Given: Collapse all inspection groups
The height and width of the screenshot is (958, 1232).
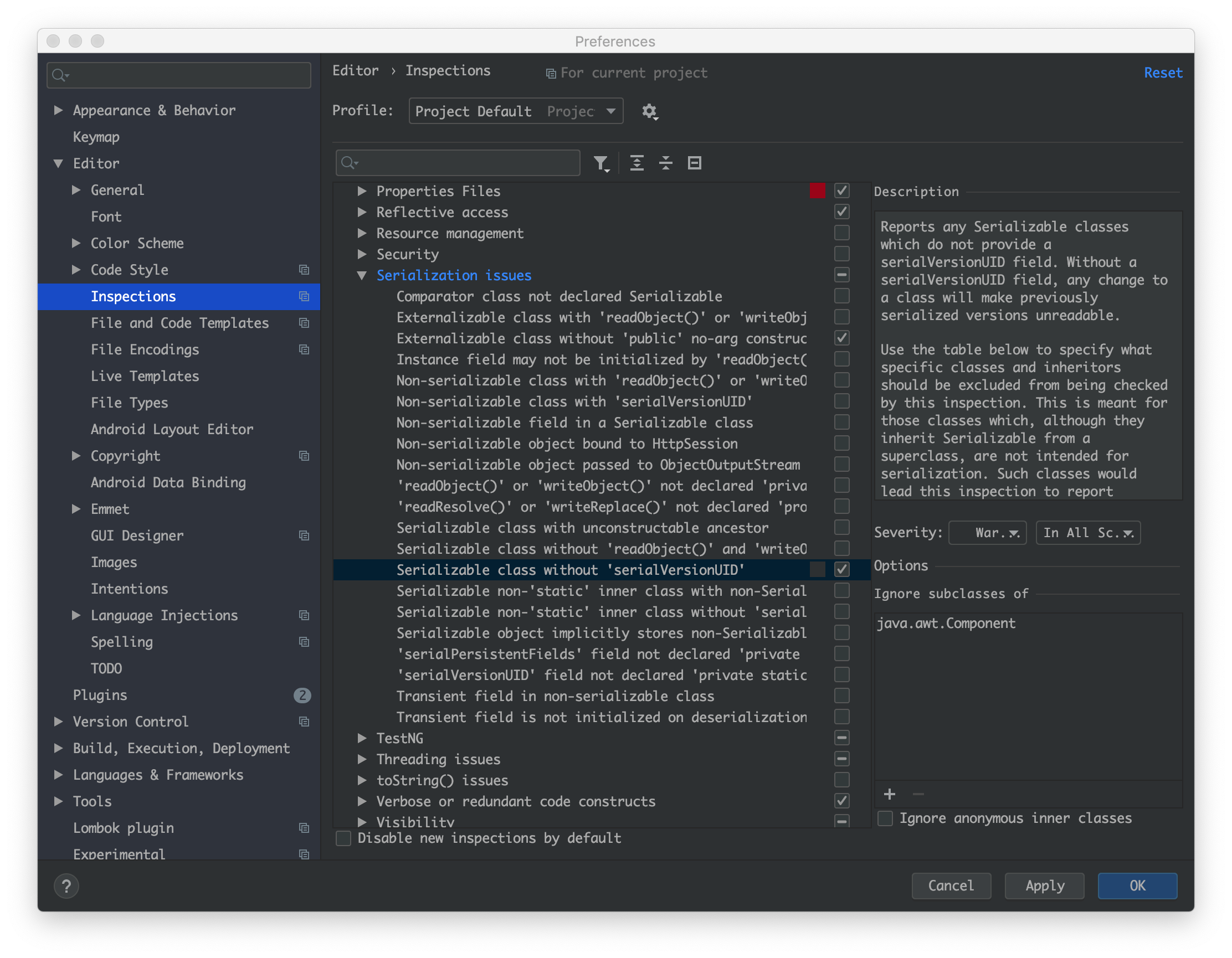Looking at the screenshot, I should coord(666,163).
